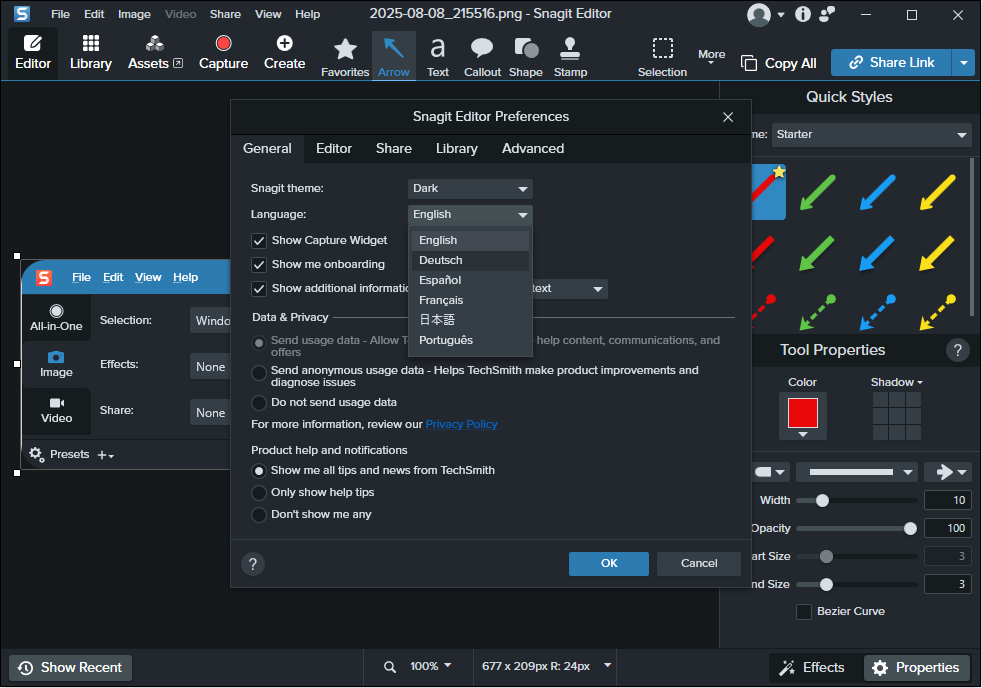Click the Snagit logo icon in title bar
Screen dimensions: 982x688
[x=22, y=14]
